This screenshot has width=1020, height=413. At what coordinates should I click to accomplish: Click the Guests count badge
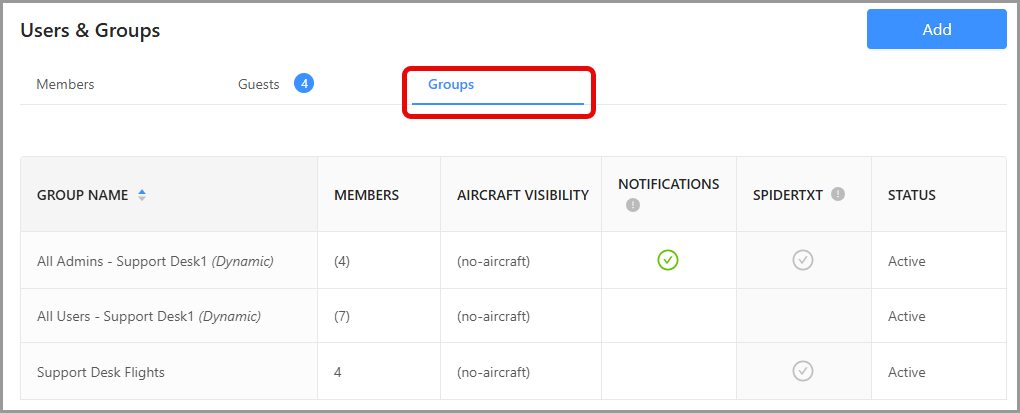pos(304,84)
